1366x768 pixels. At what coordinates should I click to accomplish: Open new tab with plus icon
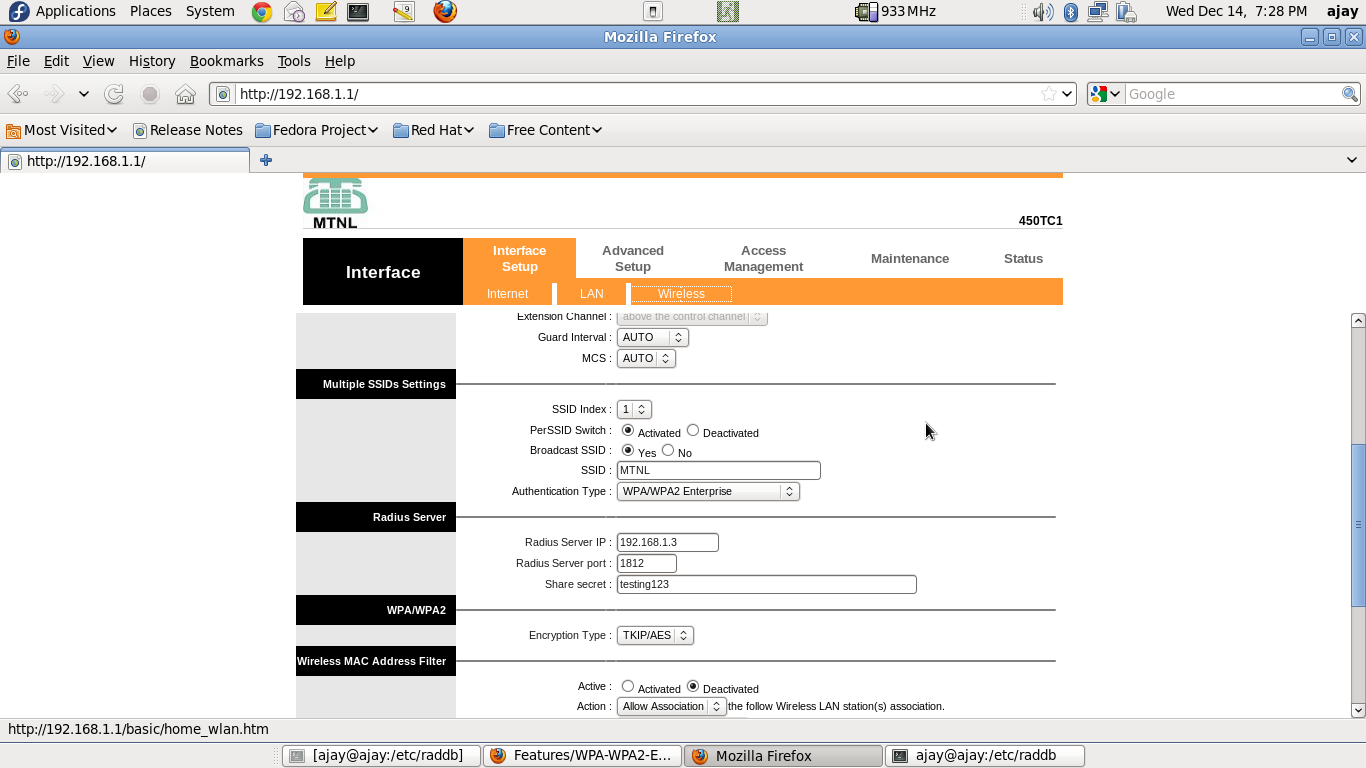tap(266, 160)
